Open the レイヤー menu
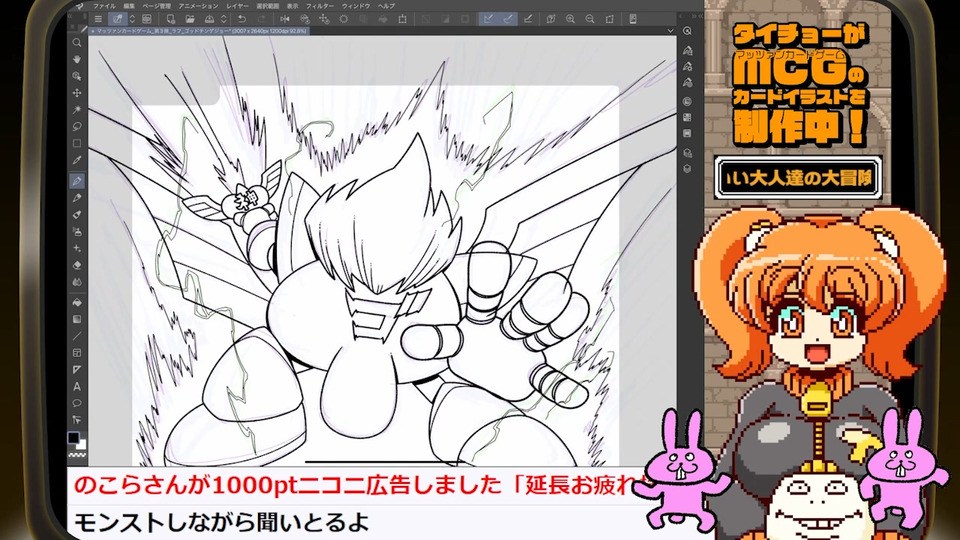The width and height of the screenshot is (960, 540). (238, 6)
